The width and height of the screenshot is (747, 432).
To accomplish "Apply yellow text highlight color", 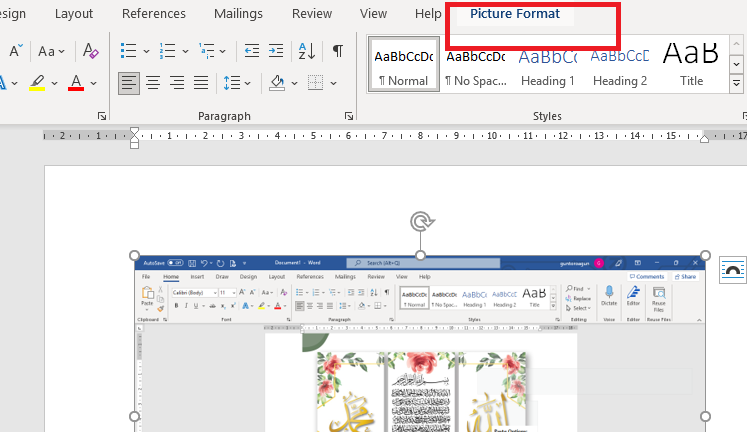I will (x=37, y=83).
